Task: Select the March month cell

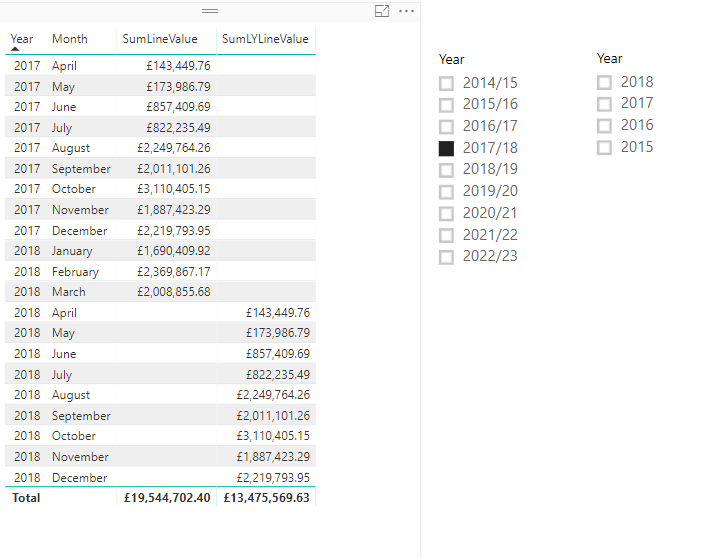Action: (69, 292)
